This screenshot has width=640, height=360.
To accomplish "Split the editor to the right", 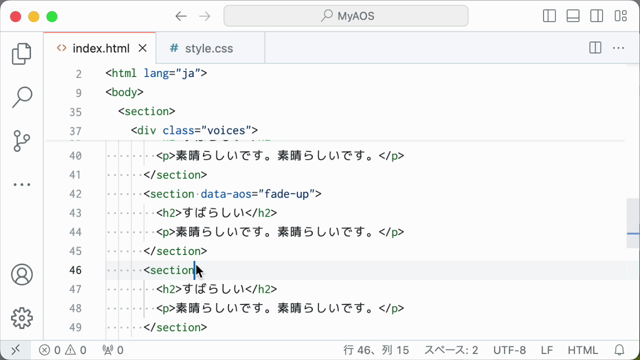I will coord(595,48).
